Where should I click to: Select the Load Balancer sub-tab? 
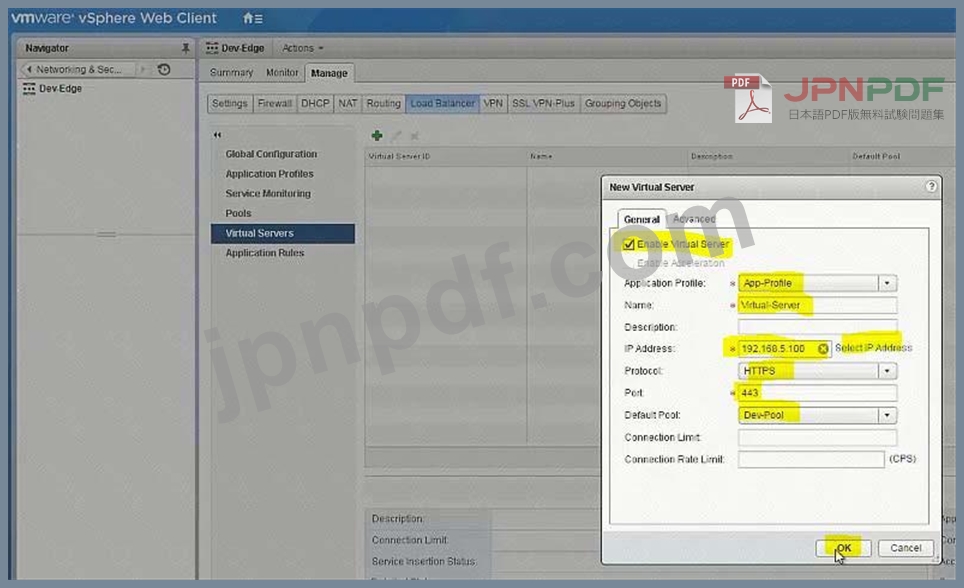pyautogui.click(x=443, y=103)
